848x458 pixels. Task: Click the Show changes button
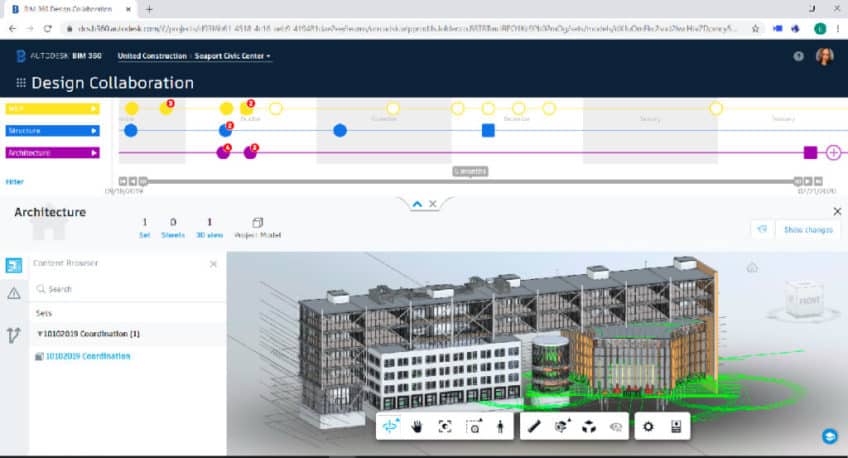pyautogui.click(x=808, y=230)
